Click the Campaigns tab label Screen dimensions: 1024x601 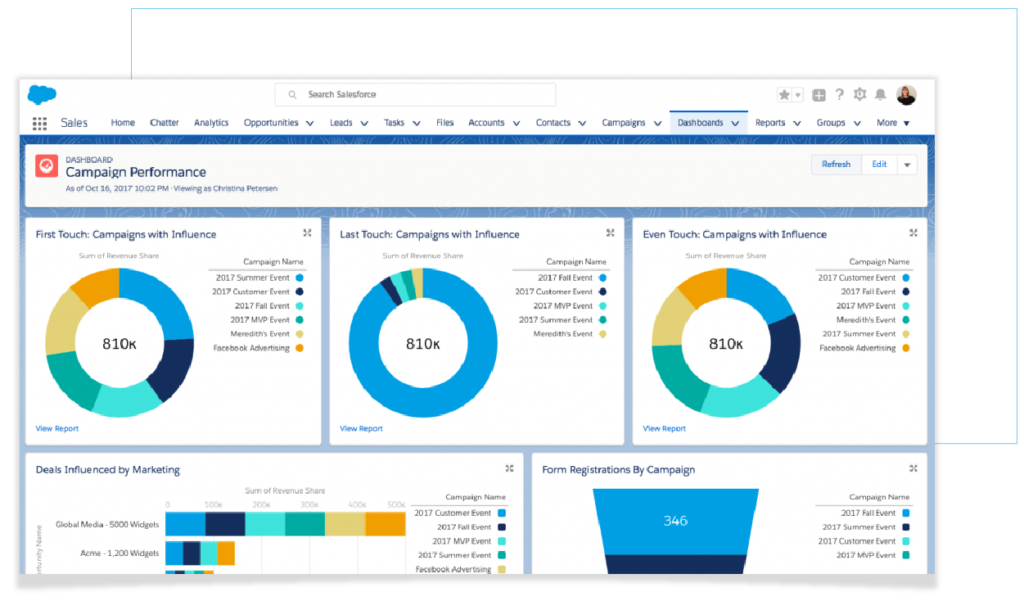coord(624,123)
